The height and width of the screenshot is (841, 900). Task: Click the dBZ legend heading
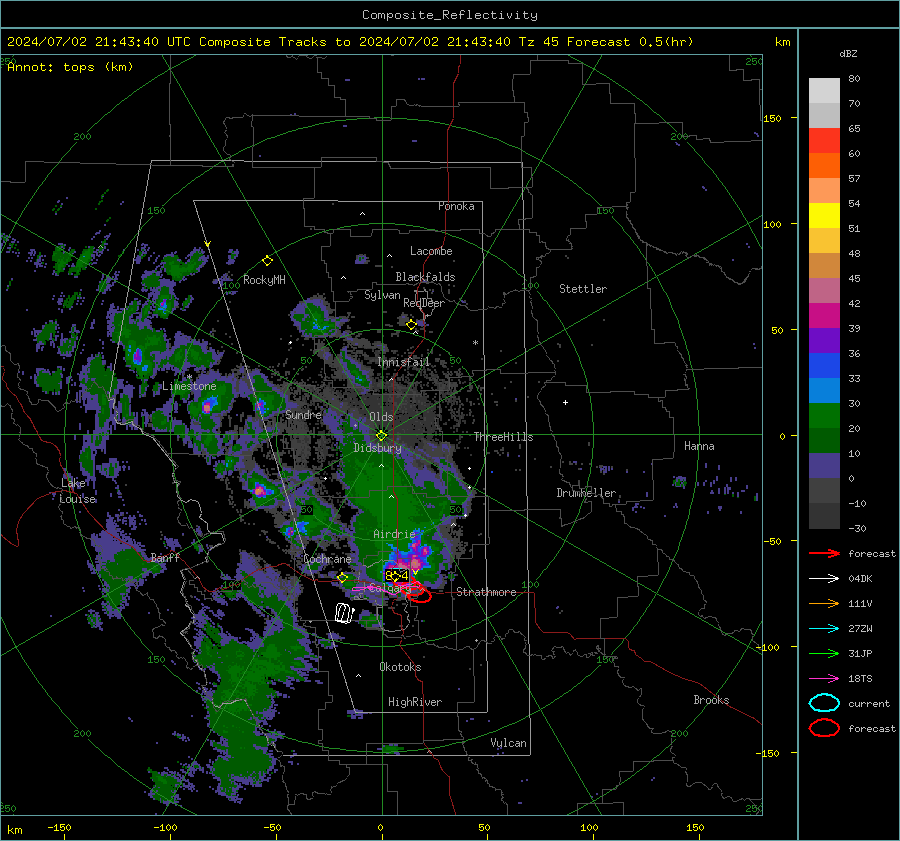848,53
